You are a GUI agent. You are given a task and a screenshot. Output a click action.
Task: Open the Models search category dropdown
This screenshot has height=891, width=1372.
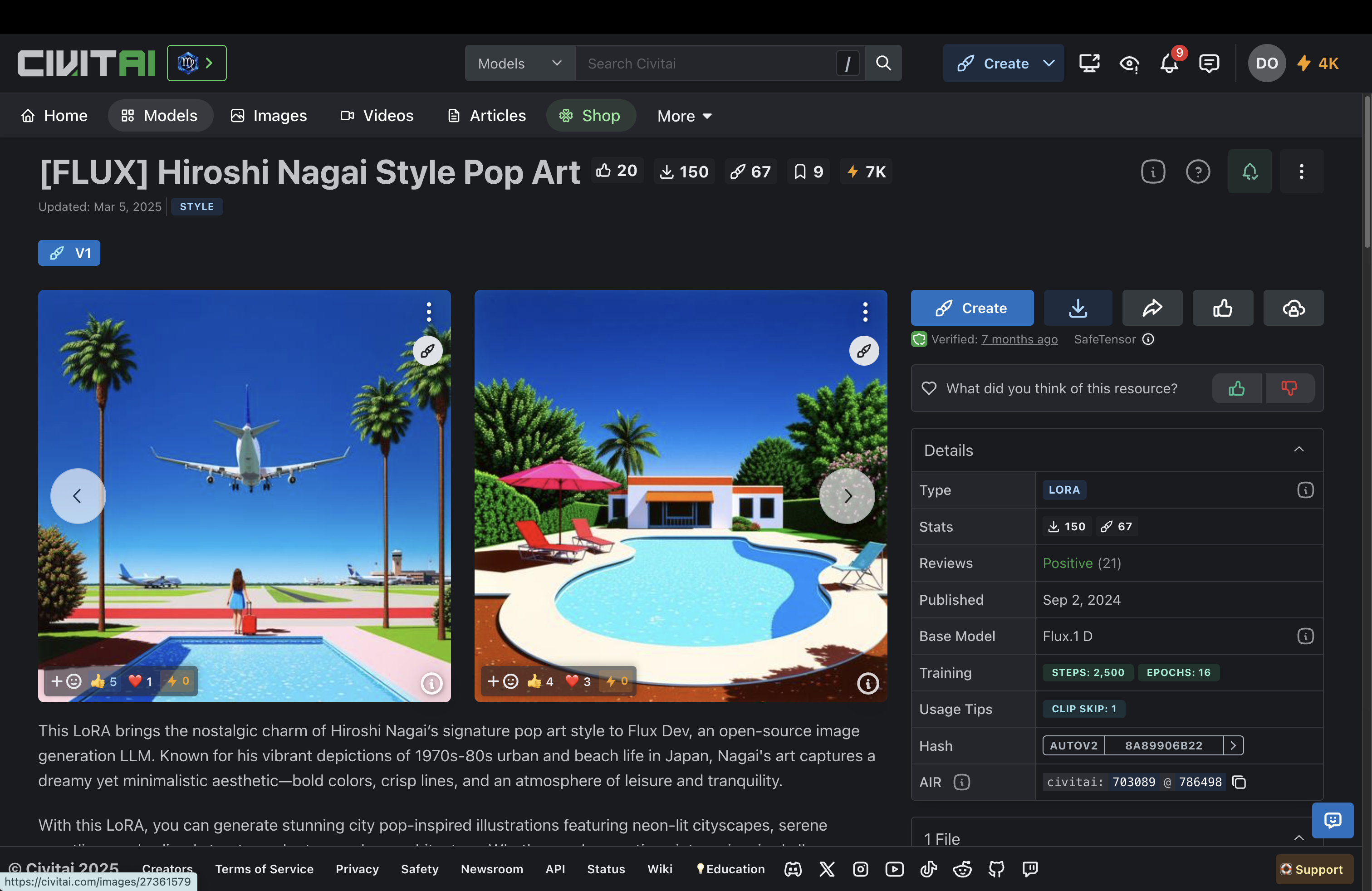[519, 64]
